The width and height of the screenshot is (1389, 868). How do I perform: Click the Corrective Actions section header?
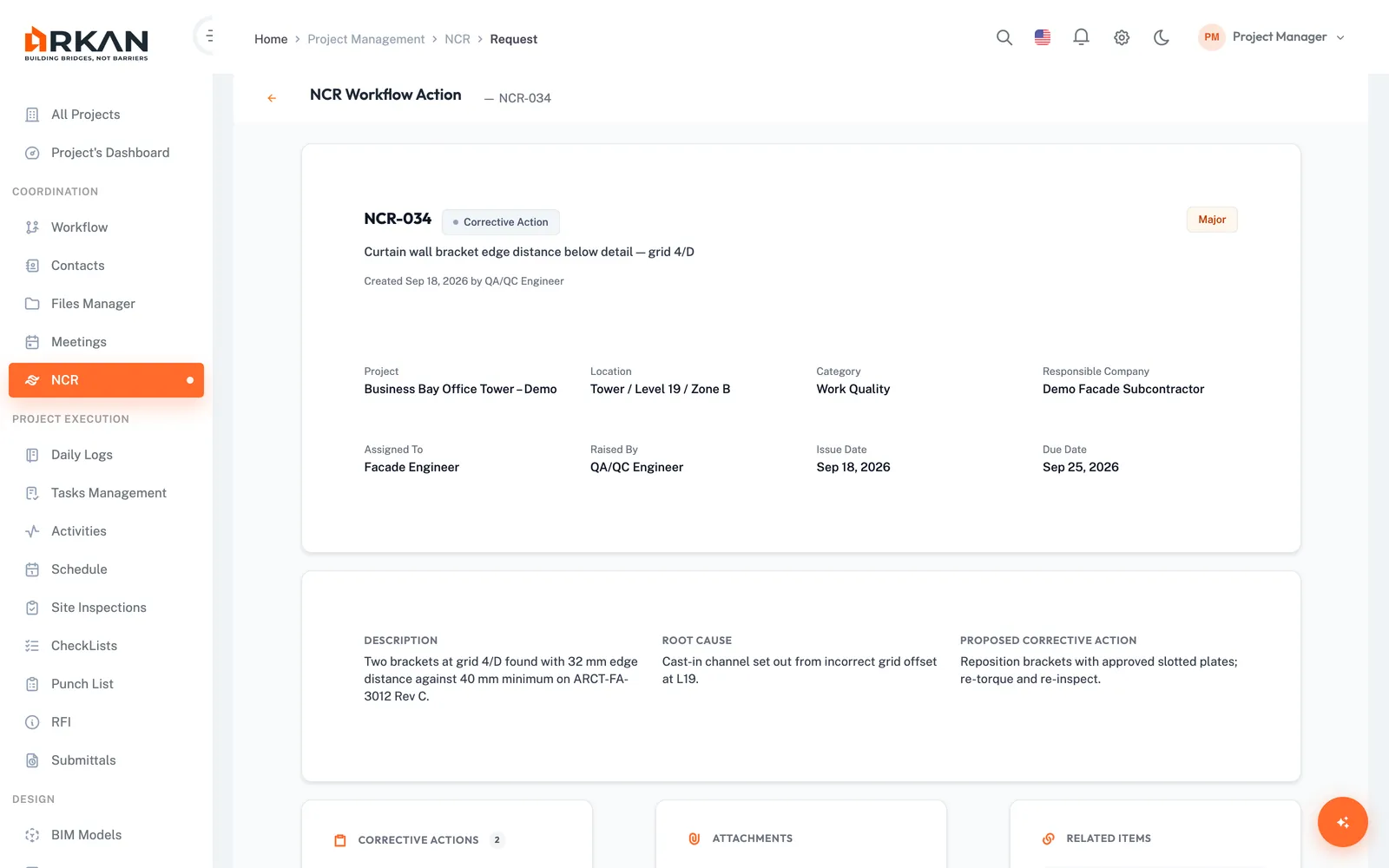click(418, 840)
